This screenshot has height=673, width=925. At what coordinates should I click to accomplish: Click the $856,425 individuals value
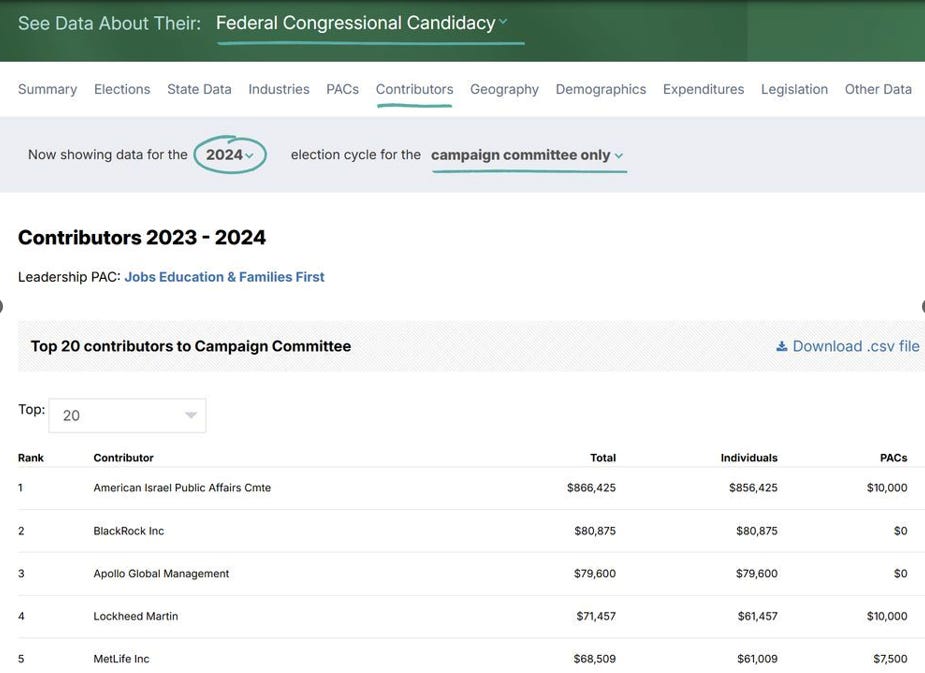click(753, 488)
